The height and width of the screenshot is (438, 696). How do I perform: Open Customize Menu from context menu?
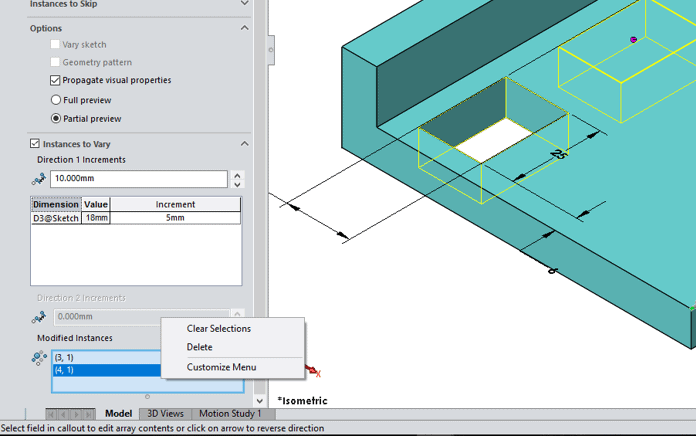pyautogui.click(x=221, y=367)
